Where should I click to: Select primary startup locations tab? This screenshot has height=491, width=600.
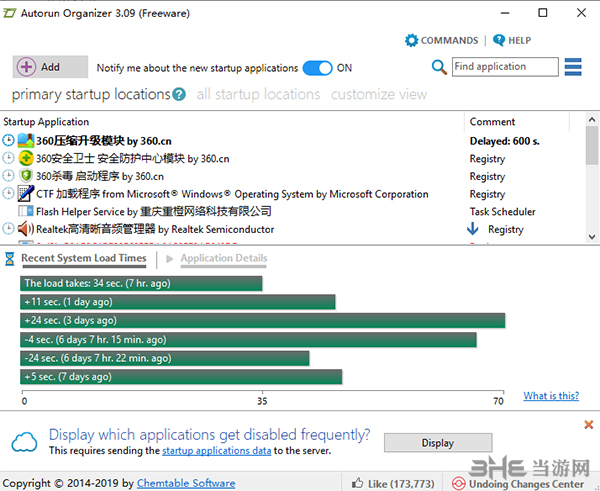click(91, 94)
